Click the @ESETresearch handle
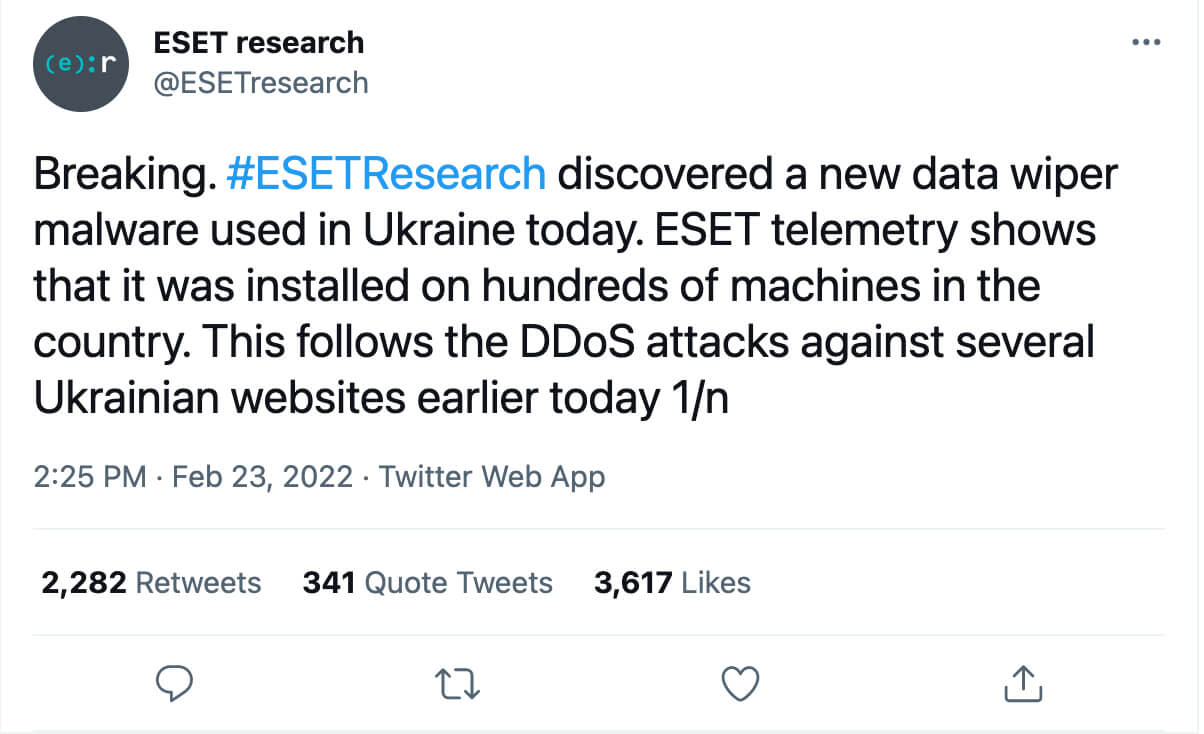The image size is (1204, 734). [260, 82]
